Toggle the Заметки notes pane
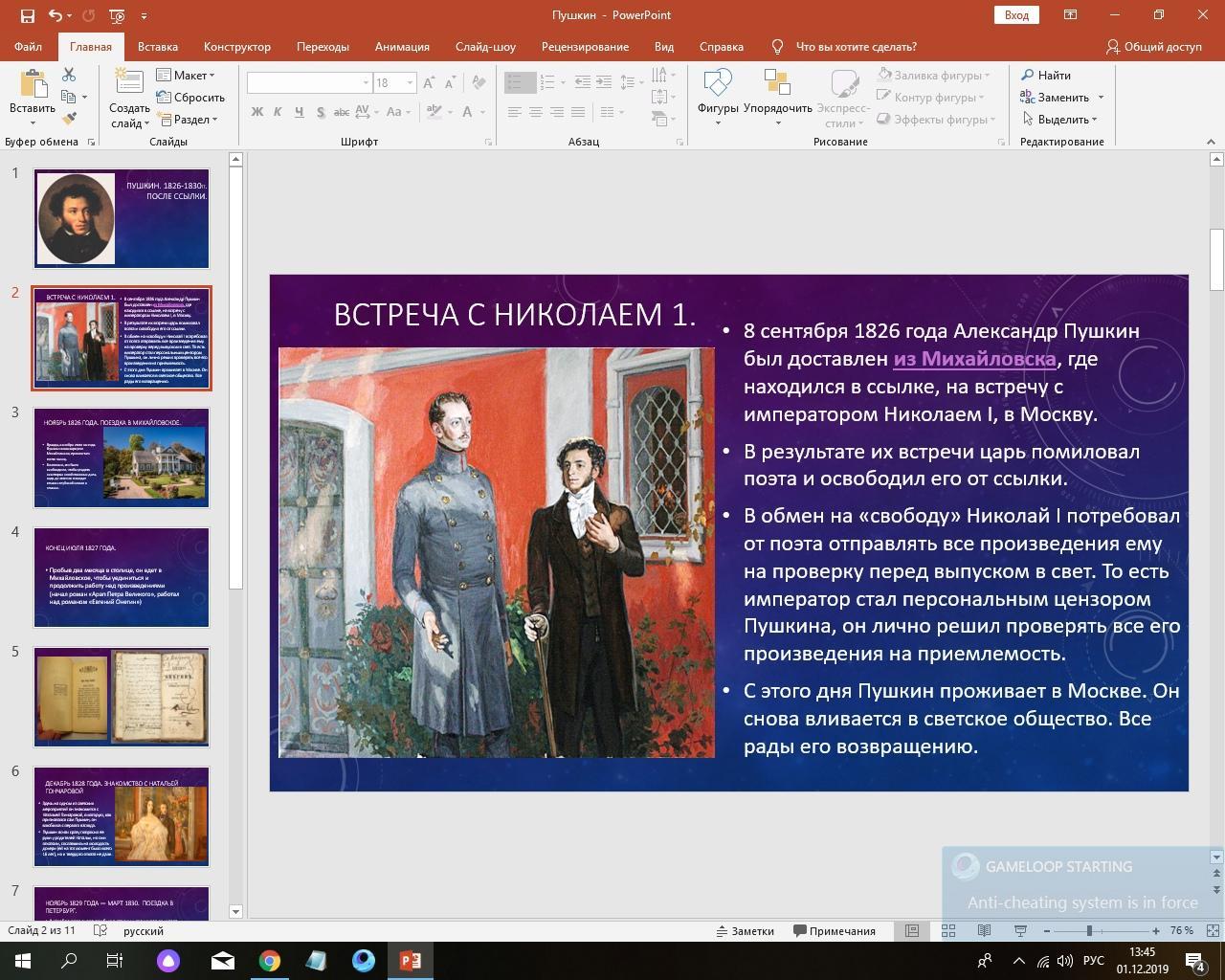 point(745,930)
